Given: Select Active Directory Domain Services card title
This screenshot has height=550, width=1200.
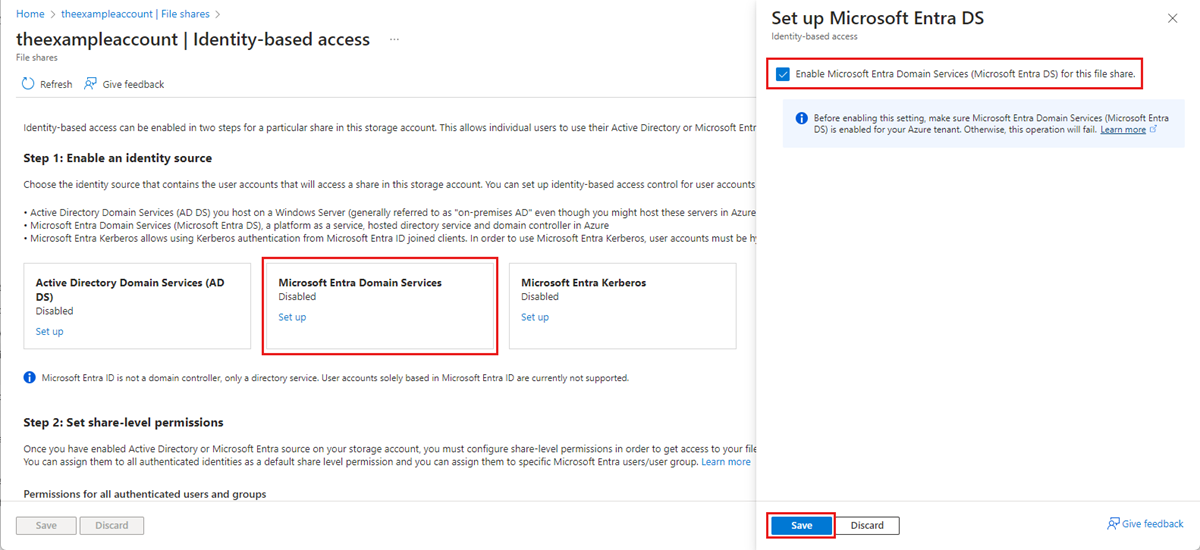Looking at the screenshot, I should (x=130, y=290).
